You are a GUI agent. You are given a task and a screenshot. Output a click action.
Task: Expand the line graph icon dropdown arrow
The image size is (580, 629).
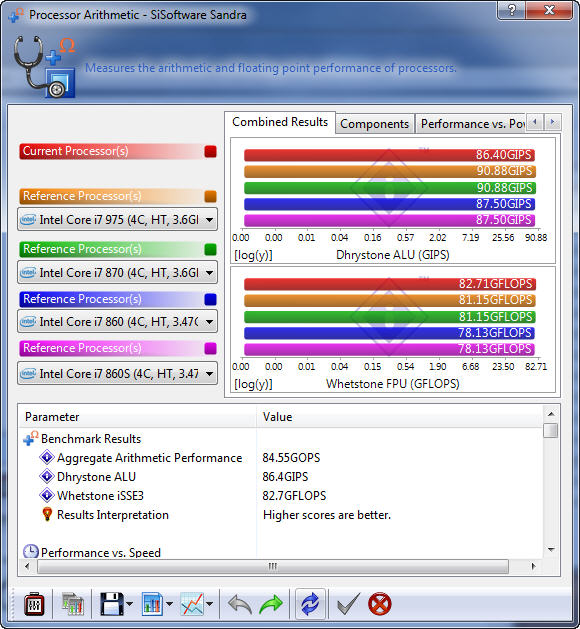[209, 604]
